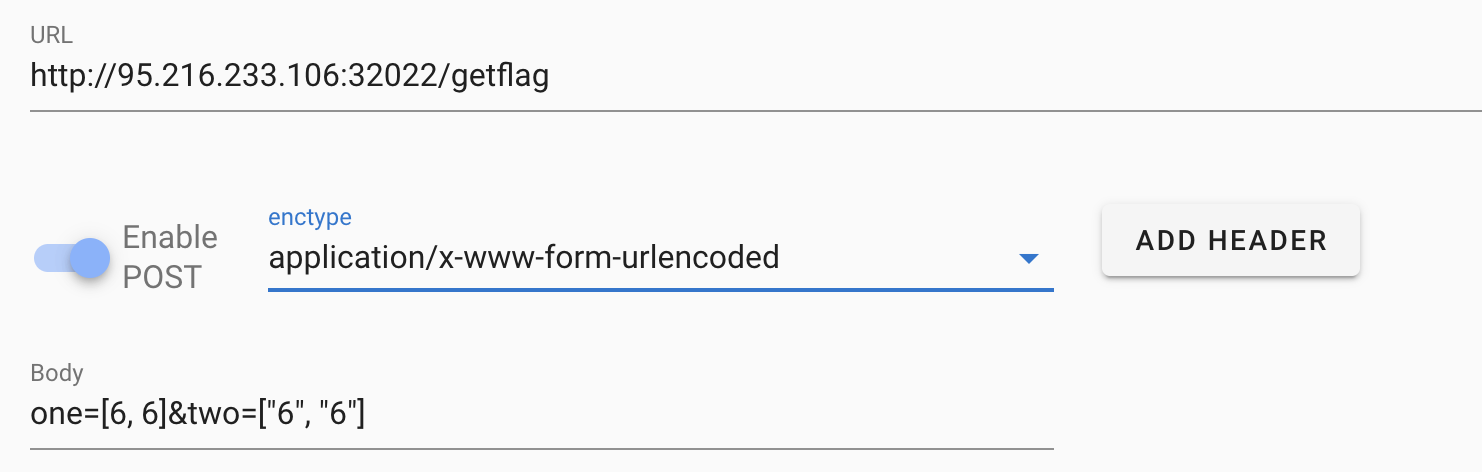The height and width of the screenshot is (472, 1482).
Task: Expand the enctype options via the blue triangle
Action: [x=1028, y=259]
